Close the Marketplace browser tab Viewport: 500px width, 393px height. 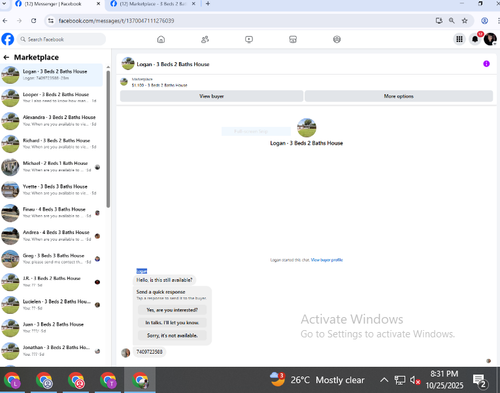point(193,4)
